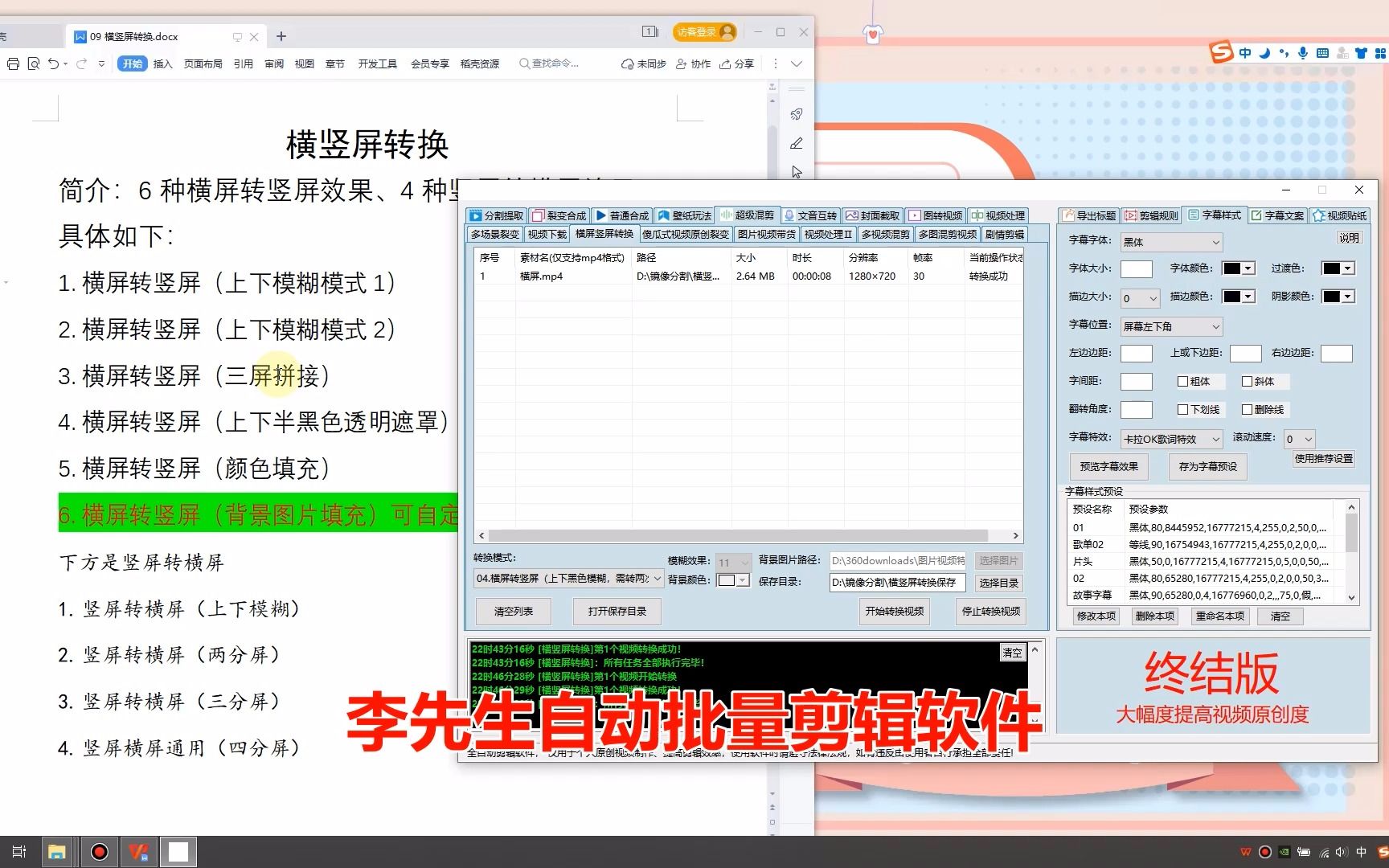The width and height of the screenshot is (1389, 868).
Task: Click the 字体大小 input field
Action: coord(1136,269)
